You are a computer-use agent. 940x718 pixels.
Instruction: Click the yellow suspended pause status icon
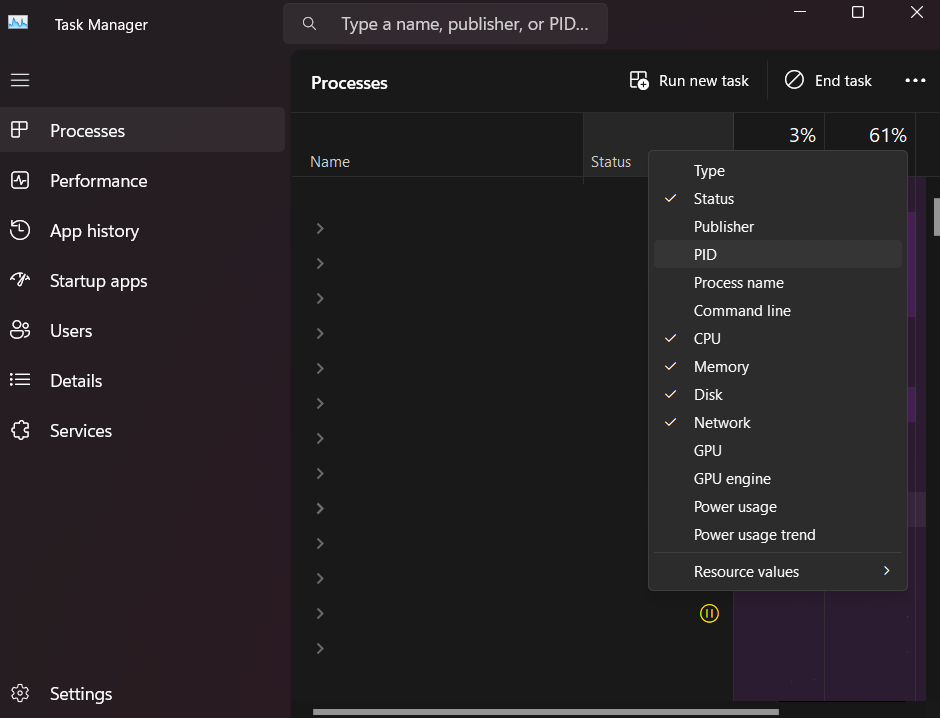coord(709,613)
